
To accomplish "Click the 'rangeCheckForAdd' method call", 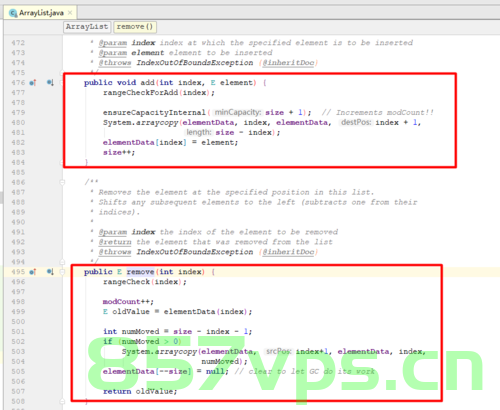I will 141,93.
